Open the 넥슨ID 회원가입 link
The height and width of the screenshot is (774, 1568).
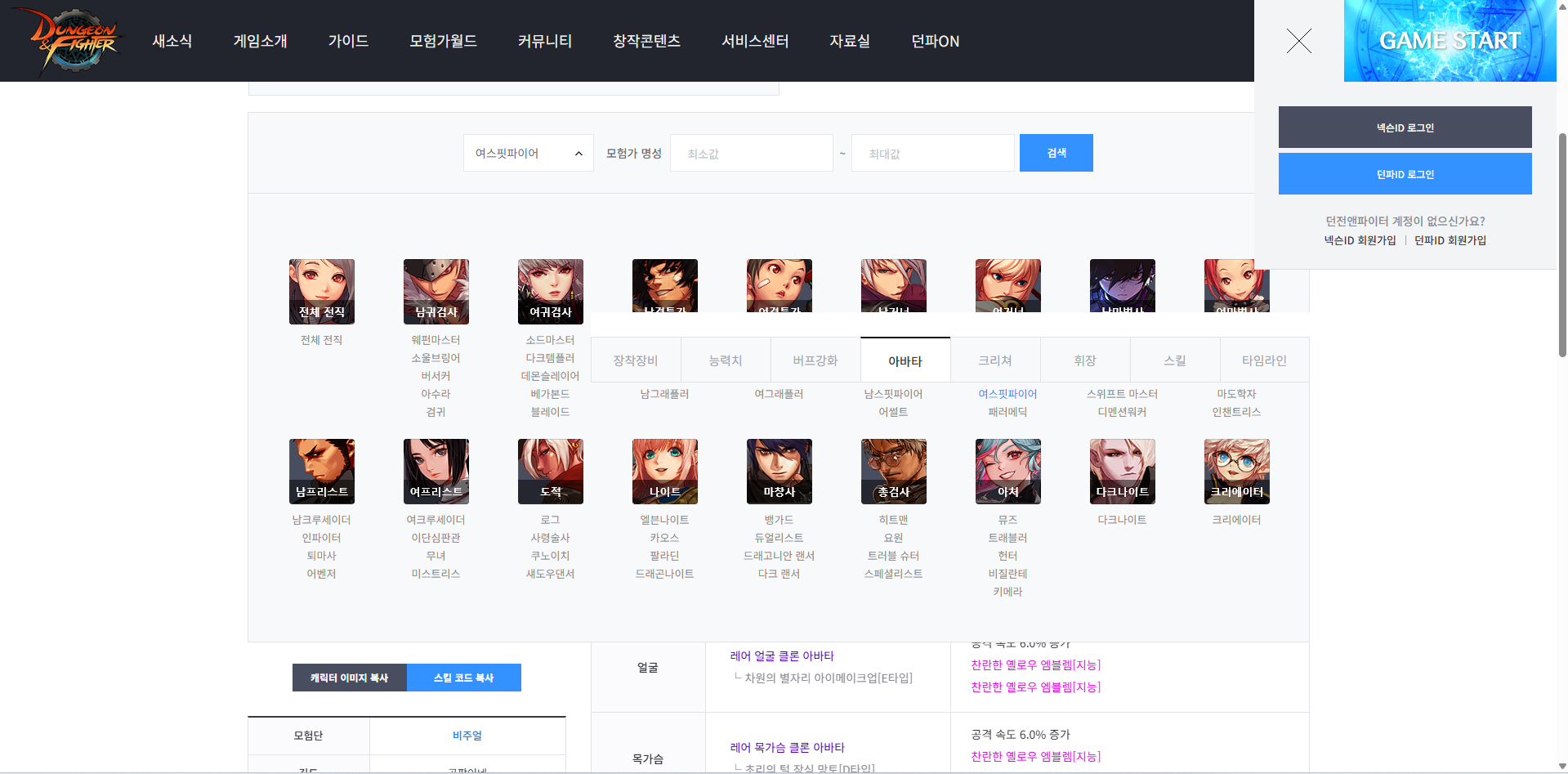(x=1360, y=240)
